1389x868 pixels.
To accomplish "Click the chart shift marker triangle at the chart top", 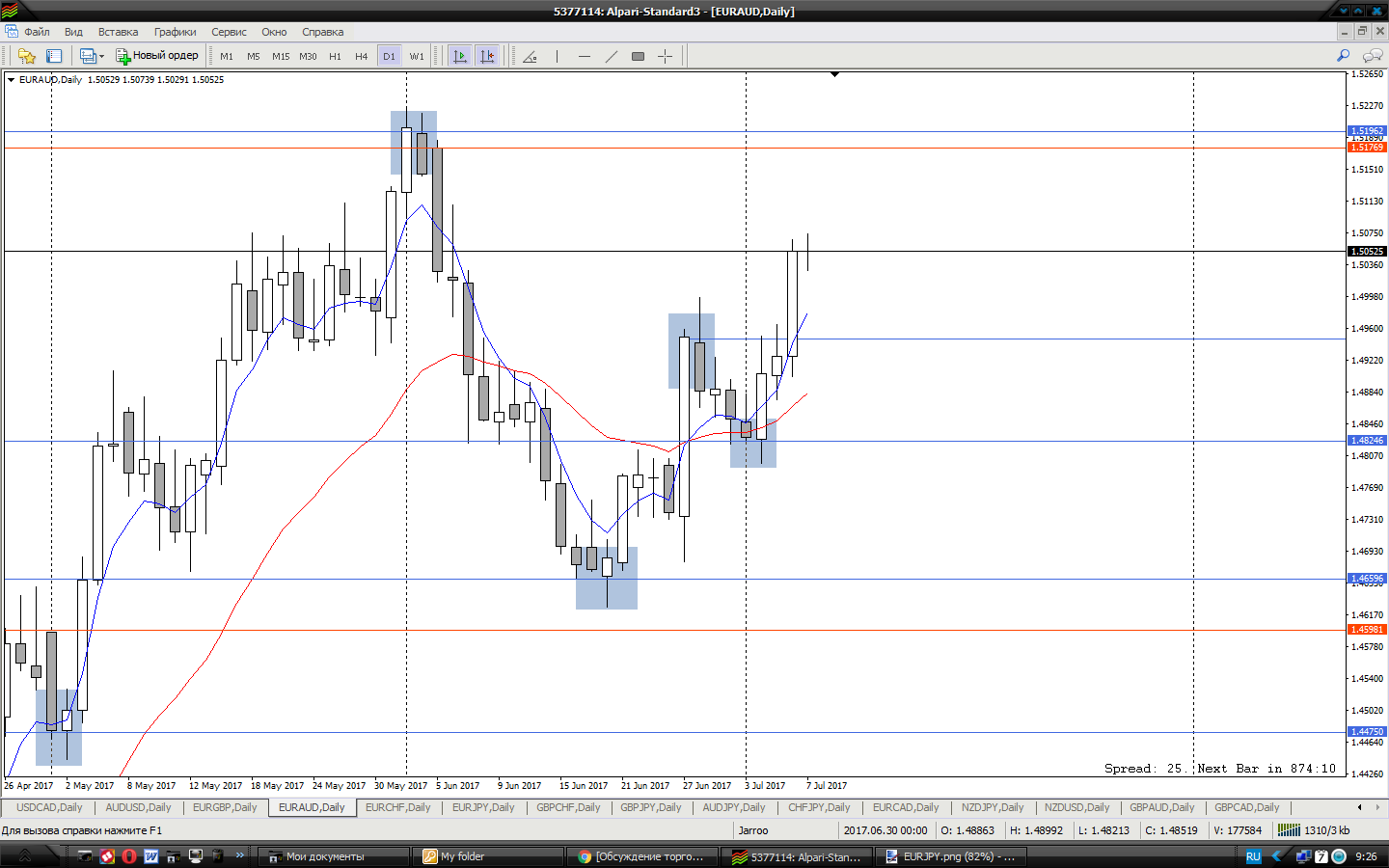I will click(834, 74).
